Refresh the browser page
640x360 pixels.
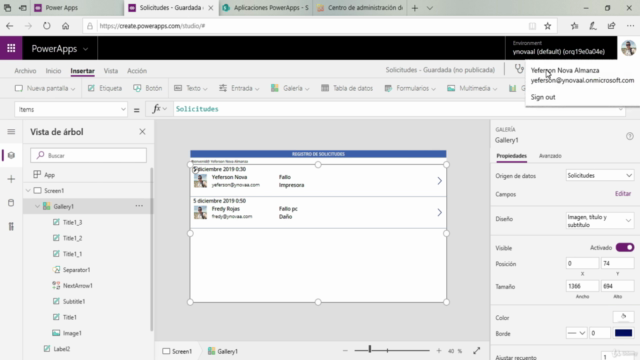coord(47,26)
